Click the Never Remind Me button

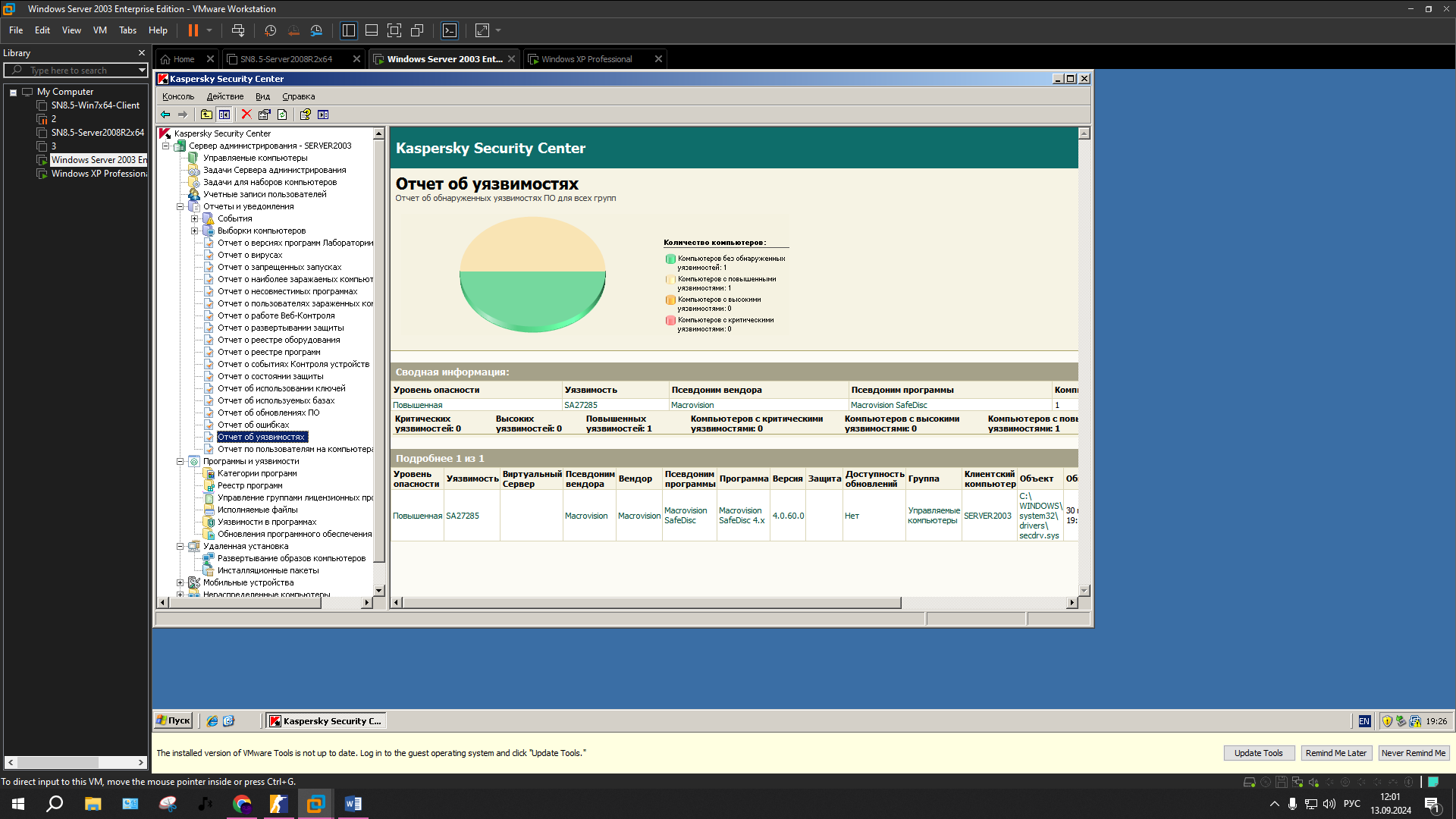(1414, 753)
